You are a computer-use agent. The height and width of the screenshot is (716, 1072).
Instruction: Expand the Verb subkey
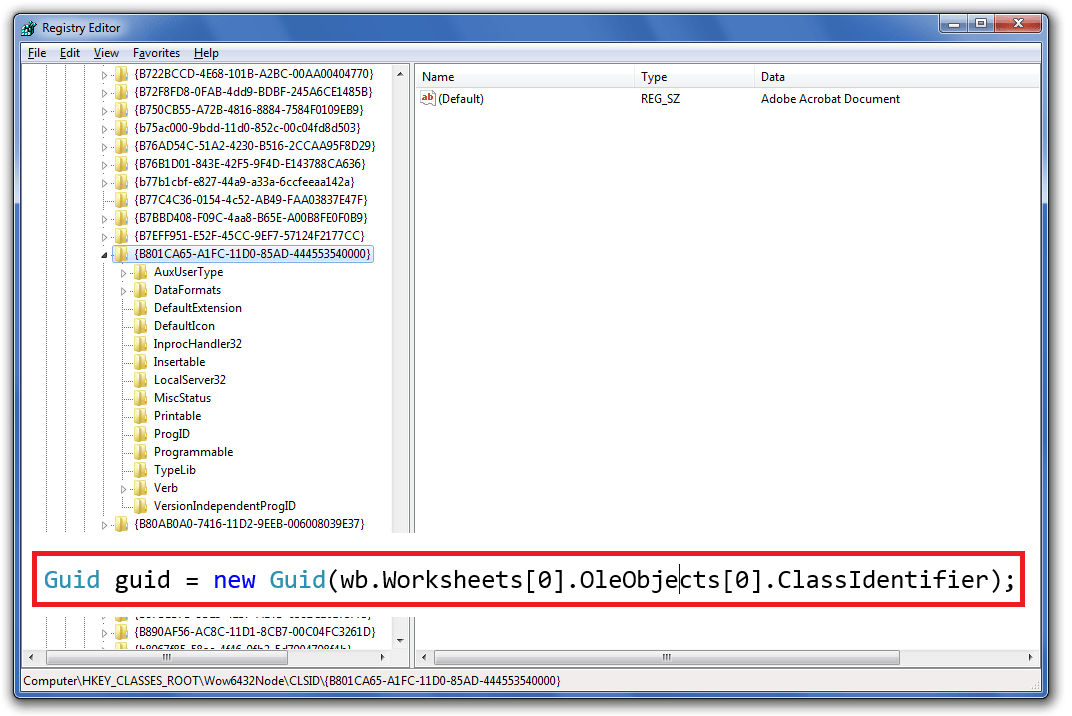pos(125,487)
